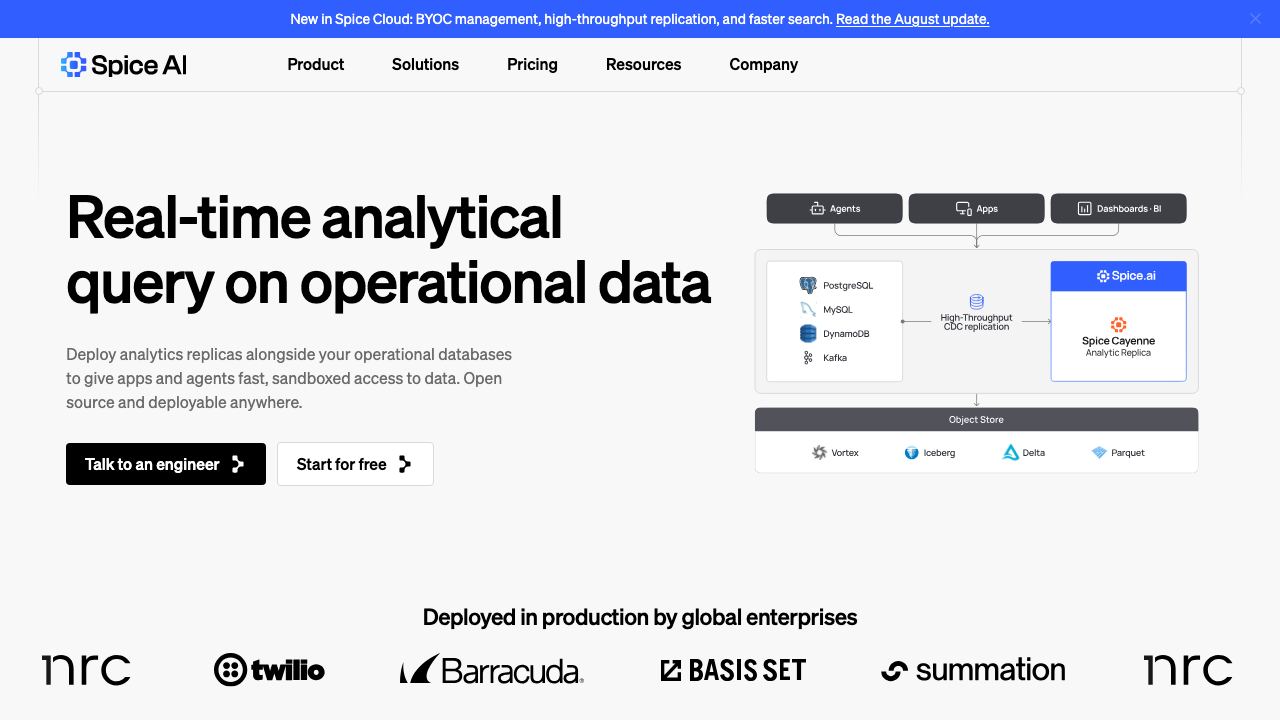This screenshot has width=1280, height=720.
Task: Click the Agents robot icon in the diagram
Action: pyautogui.click(x=817, y=209)
